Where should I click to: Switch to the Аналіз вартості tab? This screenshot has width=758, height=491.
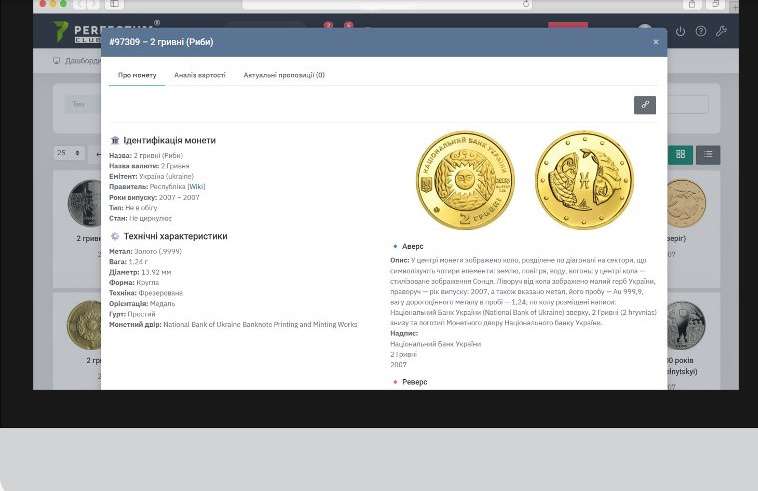(200, 75)
